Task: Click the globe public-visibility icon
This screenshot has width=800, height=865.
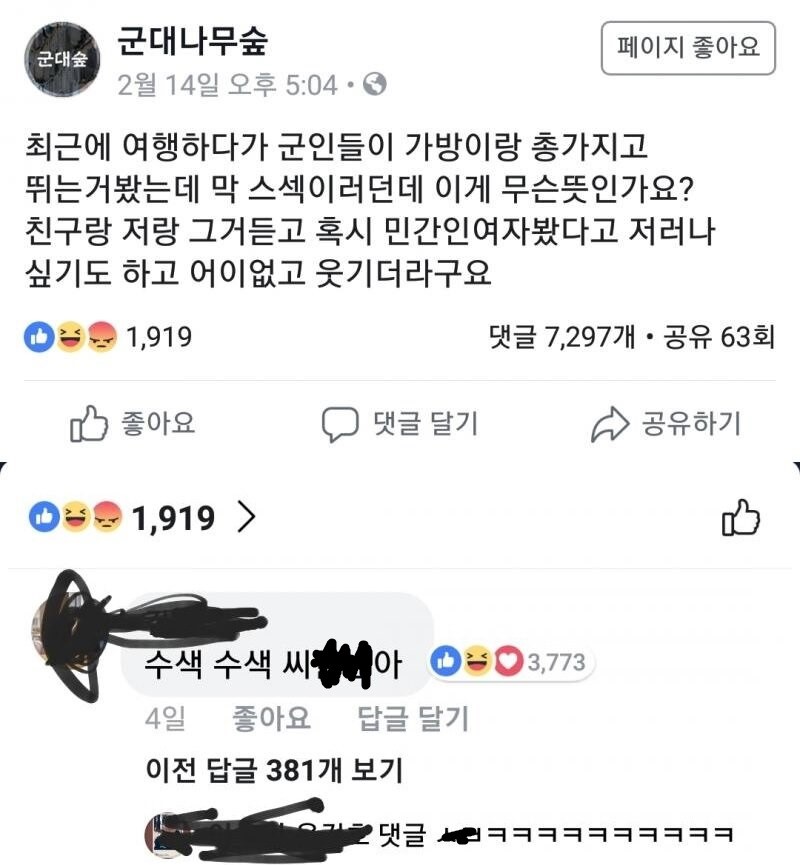Action: click(x=375, y=84)
